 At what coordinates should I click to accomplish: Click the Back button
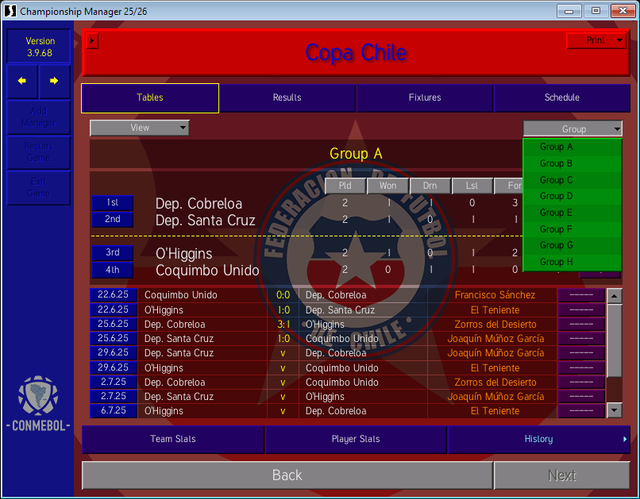pyautogui.click(x=287, y=475)
